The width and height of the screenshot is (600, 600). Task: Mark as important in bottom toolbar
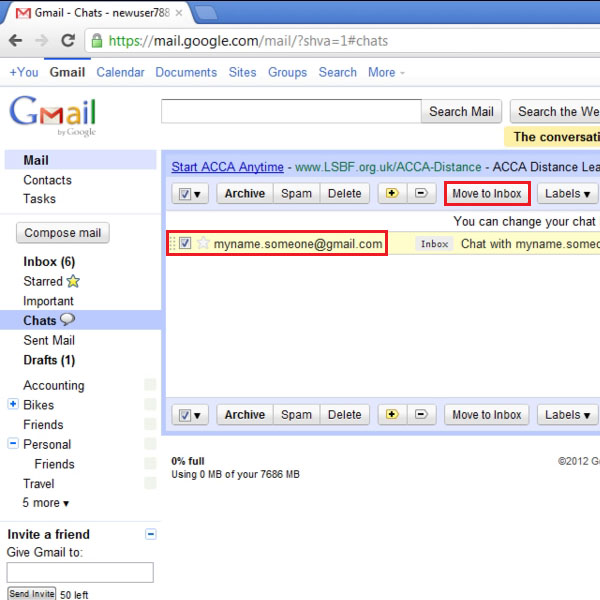[392, 414]
